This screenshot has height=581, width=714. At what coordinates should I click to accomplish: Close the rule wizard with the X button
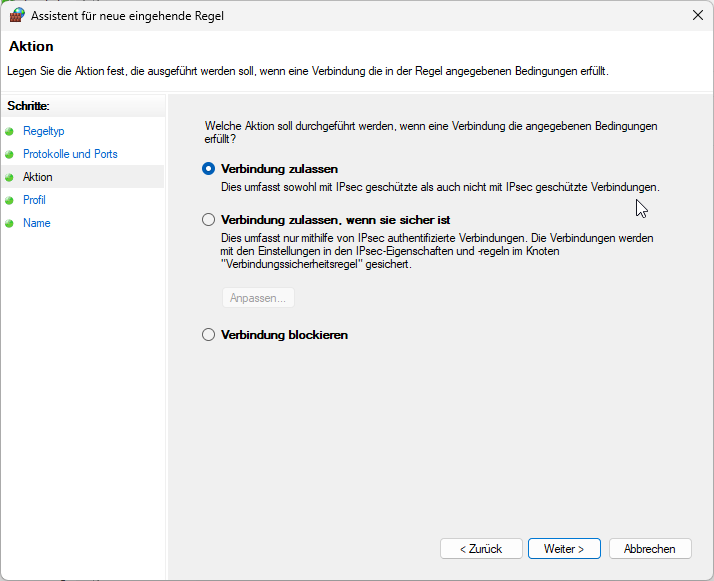click(696, 15)
